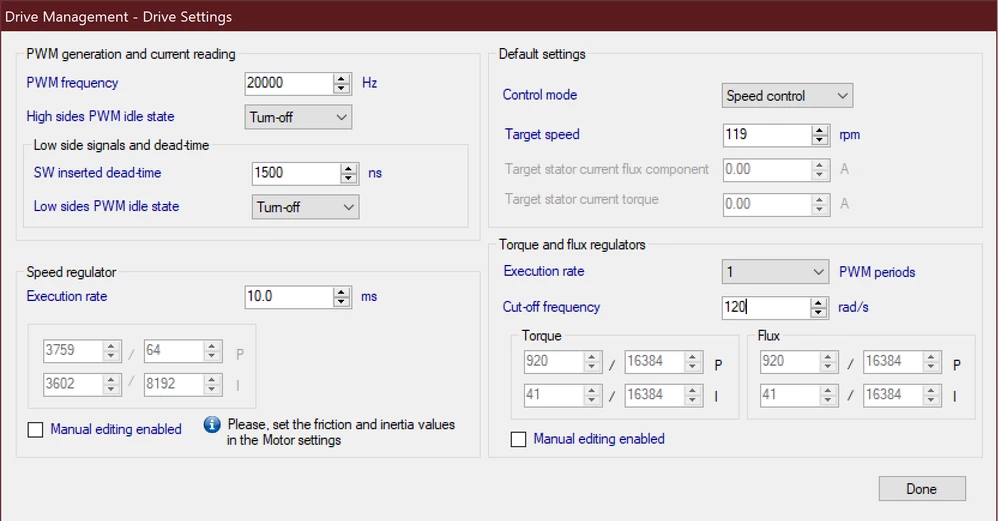Open High sides PWM idle state dropdown

click(298, 117)
